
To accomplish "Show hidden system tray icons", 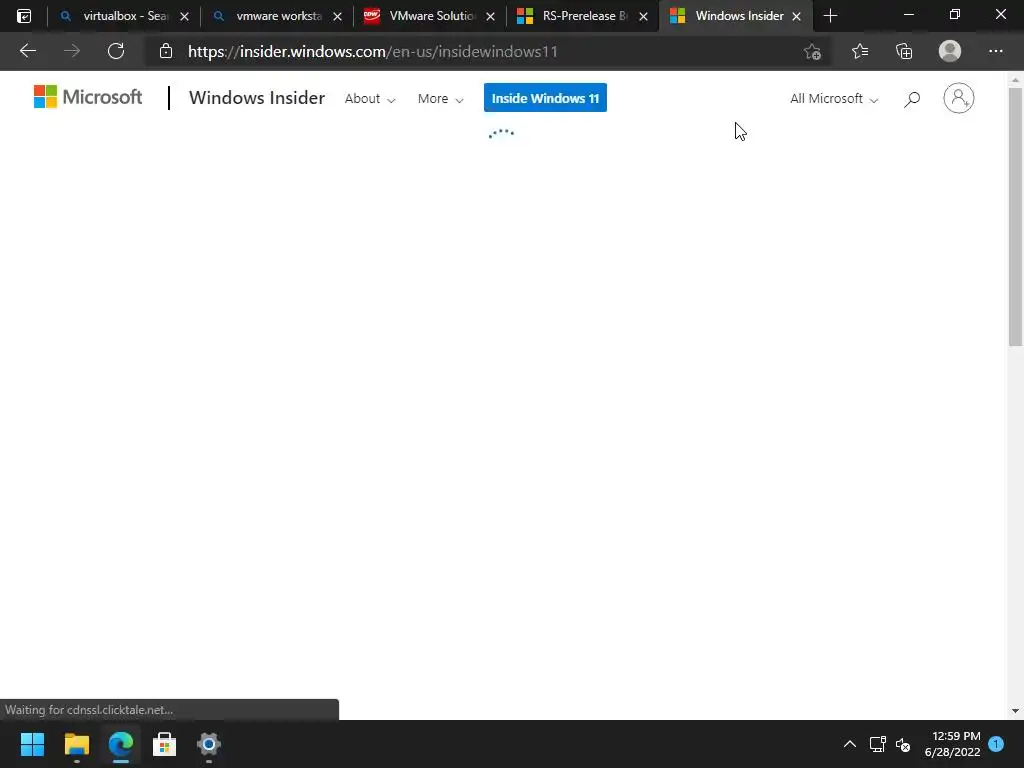I will click(x=850, y=744).
